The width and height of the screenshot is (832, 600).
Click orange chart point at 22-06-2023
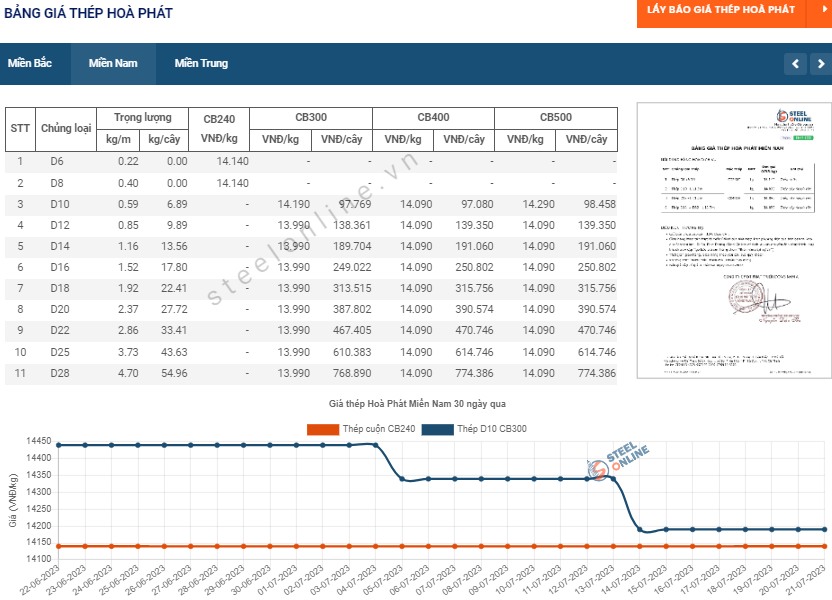(59, 546)
